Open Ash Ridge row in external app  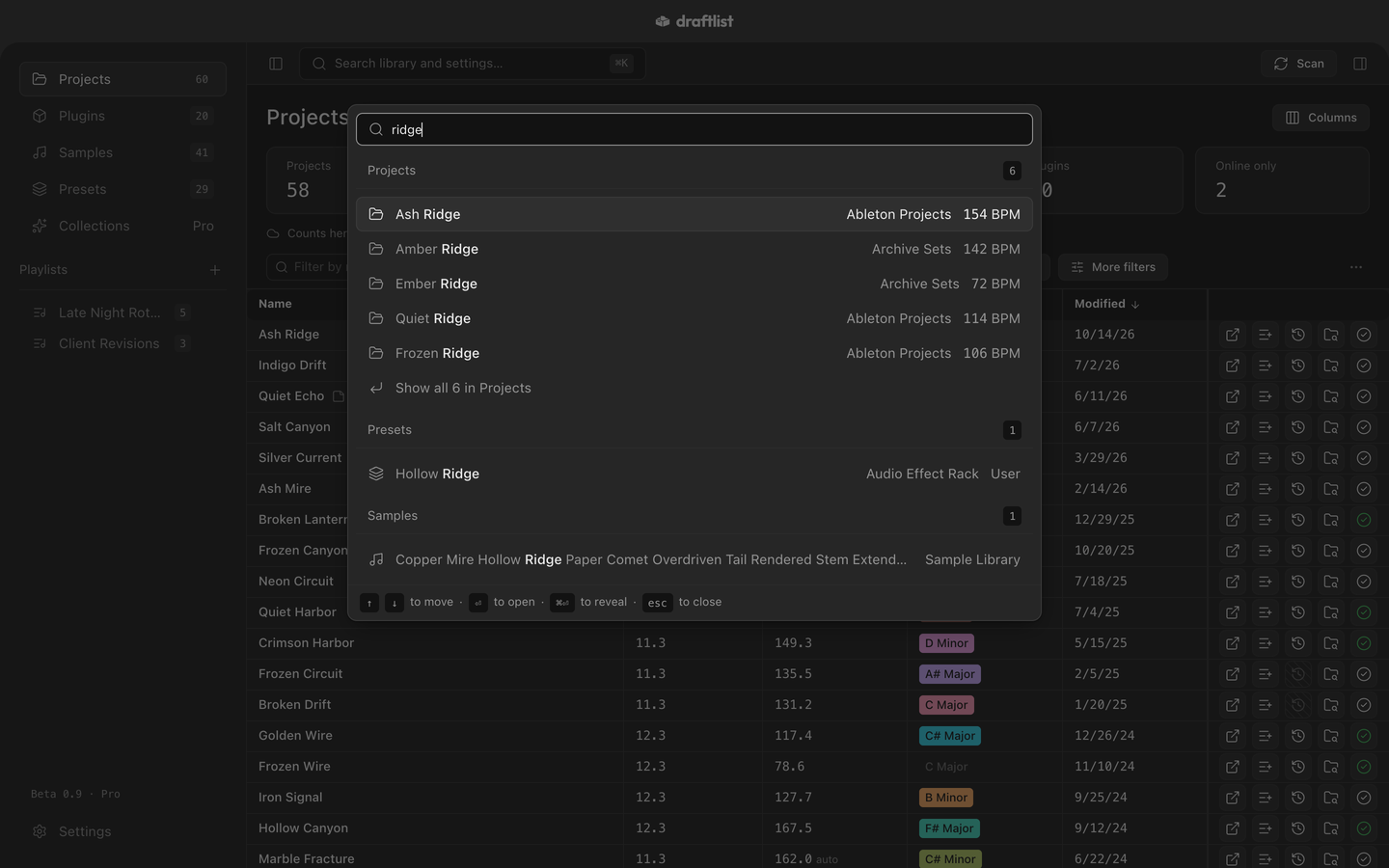(1233, 335)
